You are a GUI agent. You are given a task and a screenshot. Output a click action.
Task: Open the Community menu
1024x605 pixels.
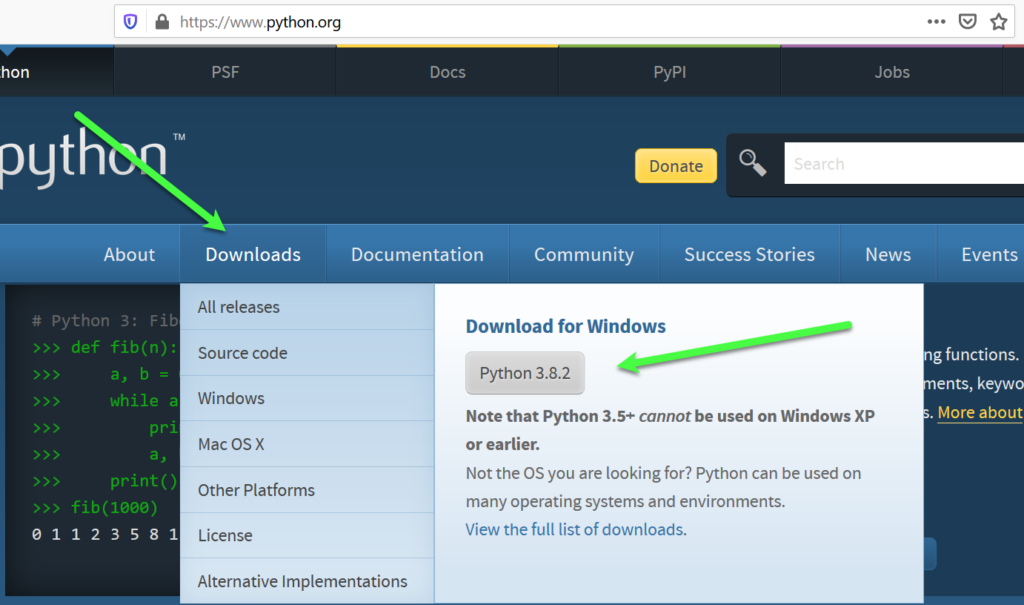click(x=584, y=254)
